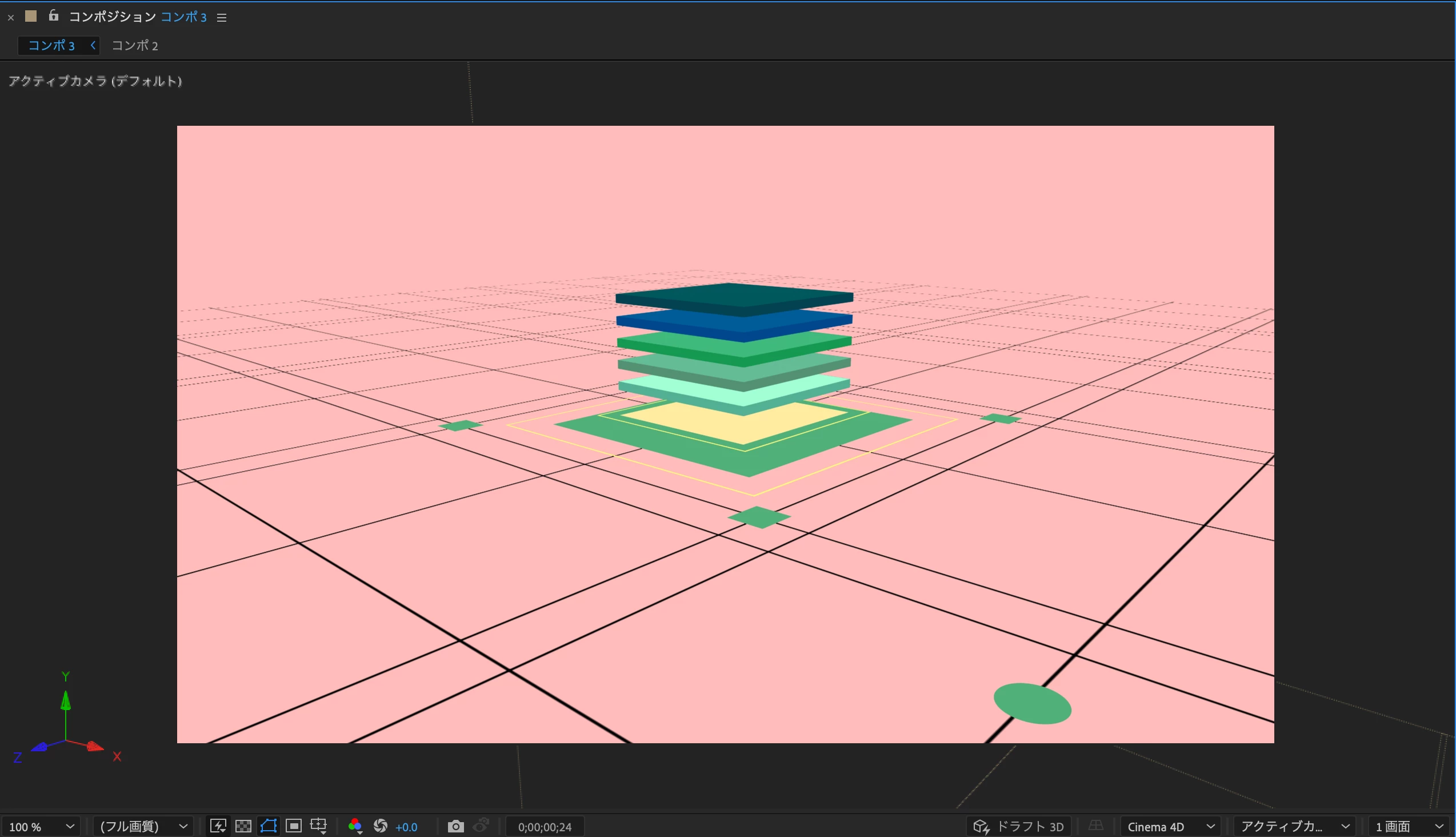Toggle the transparency grid checkerboard
The width and height of the screenshot is (1456, 837).
click(243, 826)
